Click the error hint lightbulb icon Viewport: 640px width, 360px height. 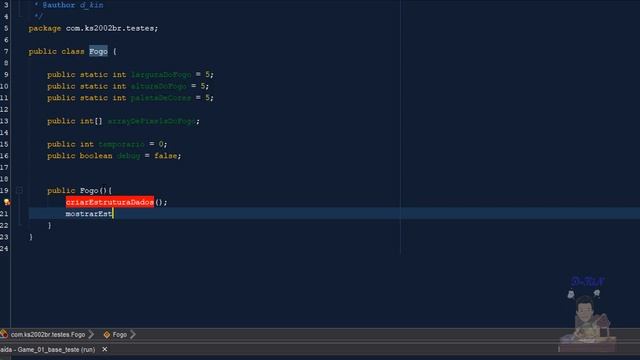tap(7, 202)
